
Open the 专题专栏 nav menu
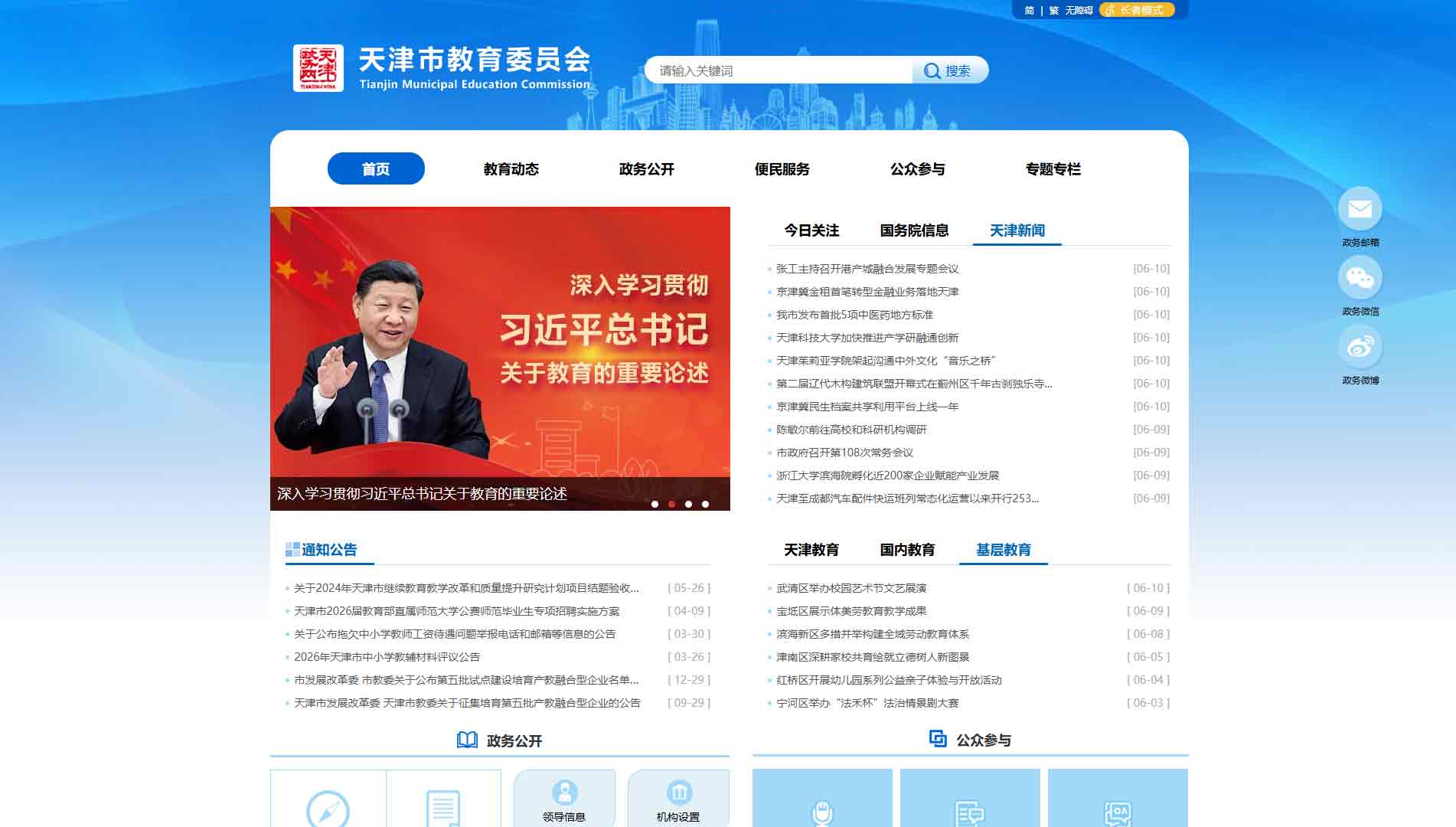[1053, 169]
